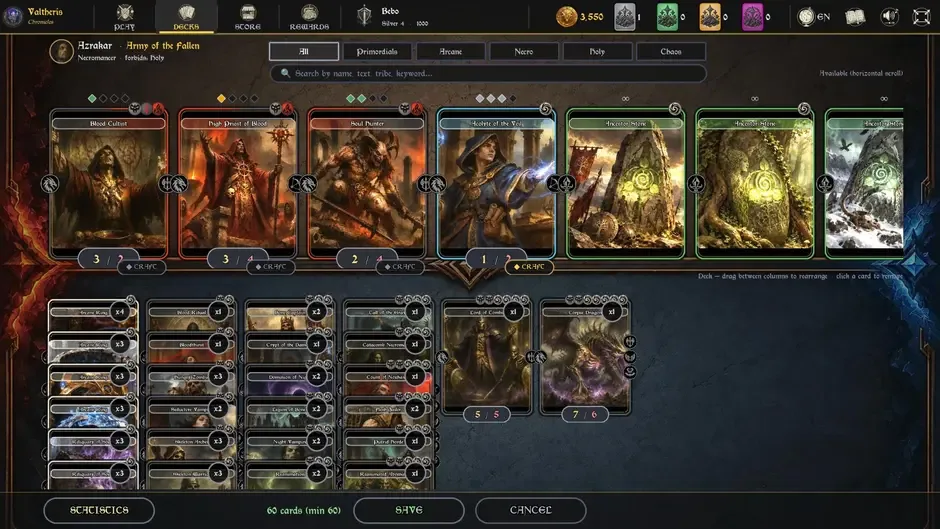This screenshot has height=529, width=940.
Task: Open the deck Statistics panel
Action: pos(100,510)
